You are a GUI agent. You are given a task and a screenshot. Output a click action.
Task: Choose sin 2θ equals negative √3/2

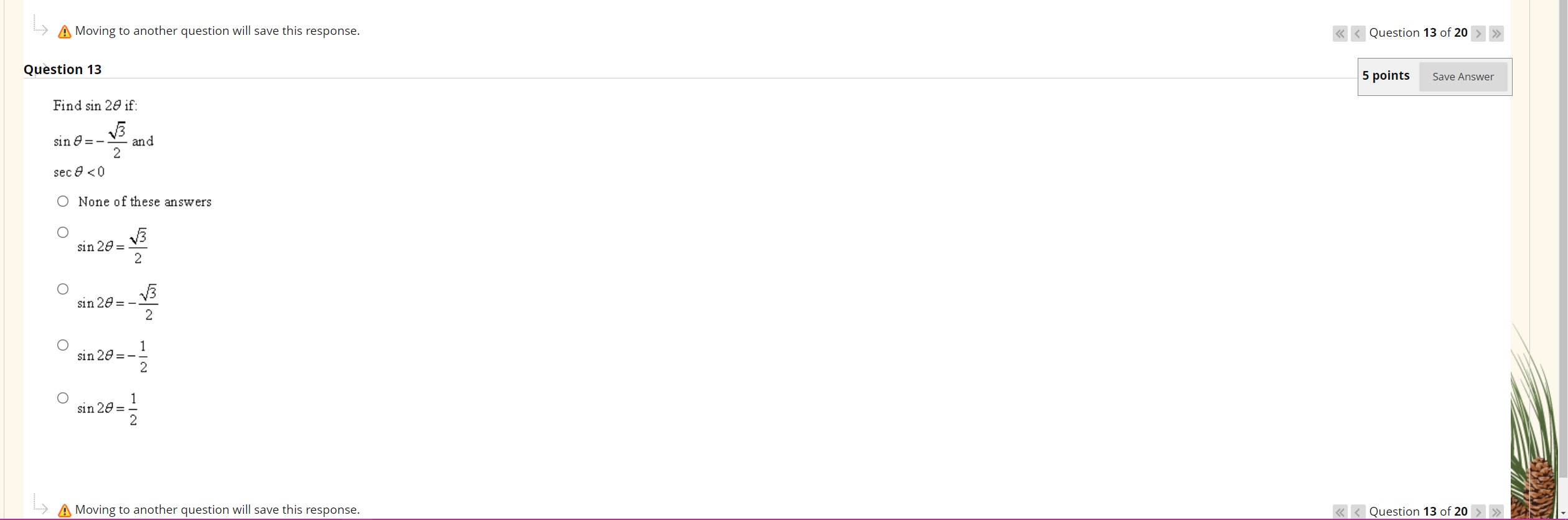tap(63, 289)
